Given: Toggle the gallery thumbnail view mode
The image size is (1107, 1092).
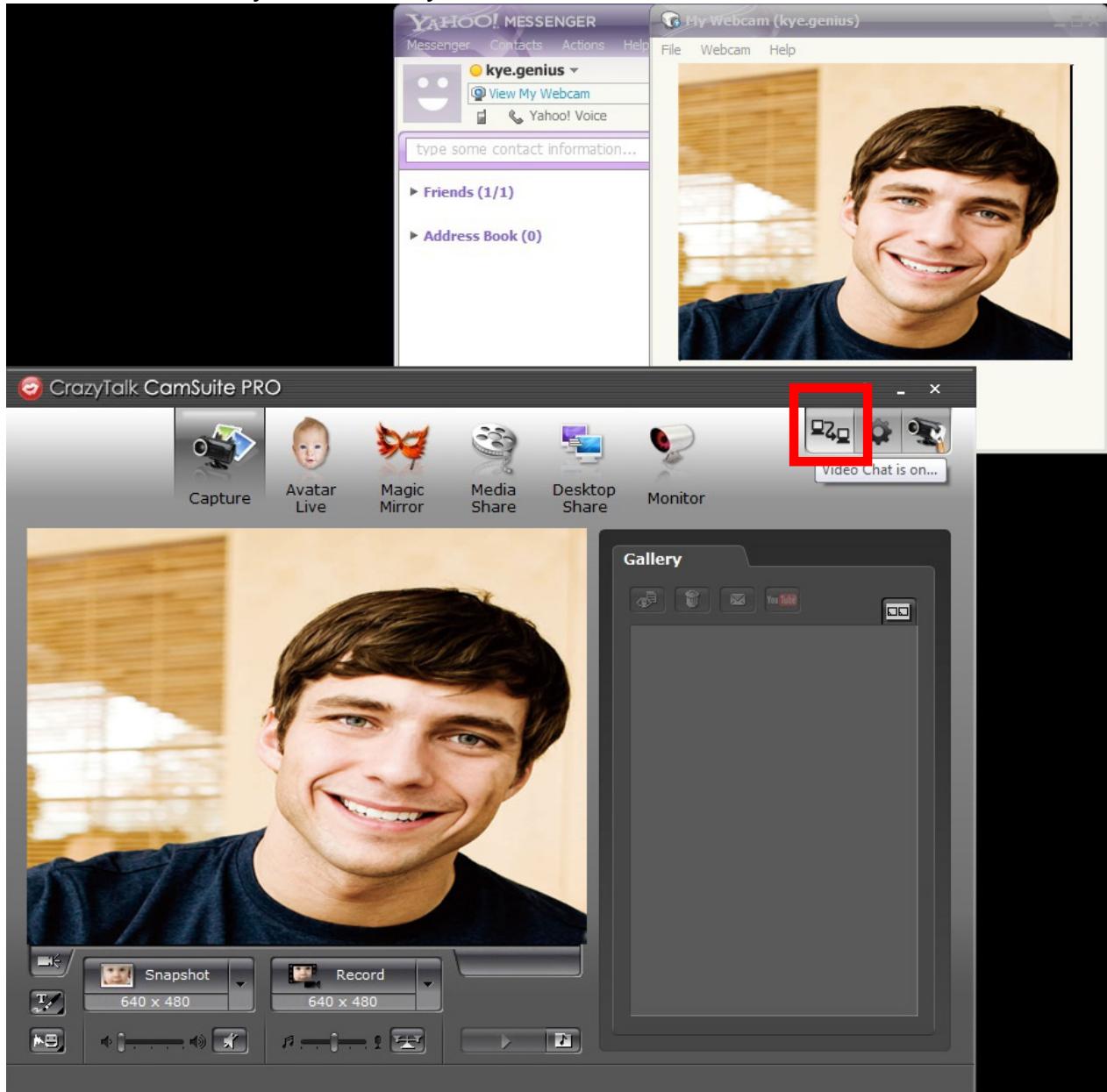Looking at the screenshot, I should (898, 611).
